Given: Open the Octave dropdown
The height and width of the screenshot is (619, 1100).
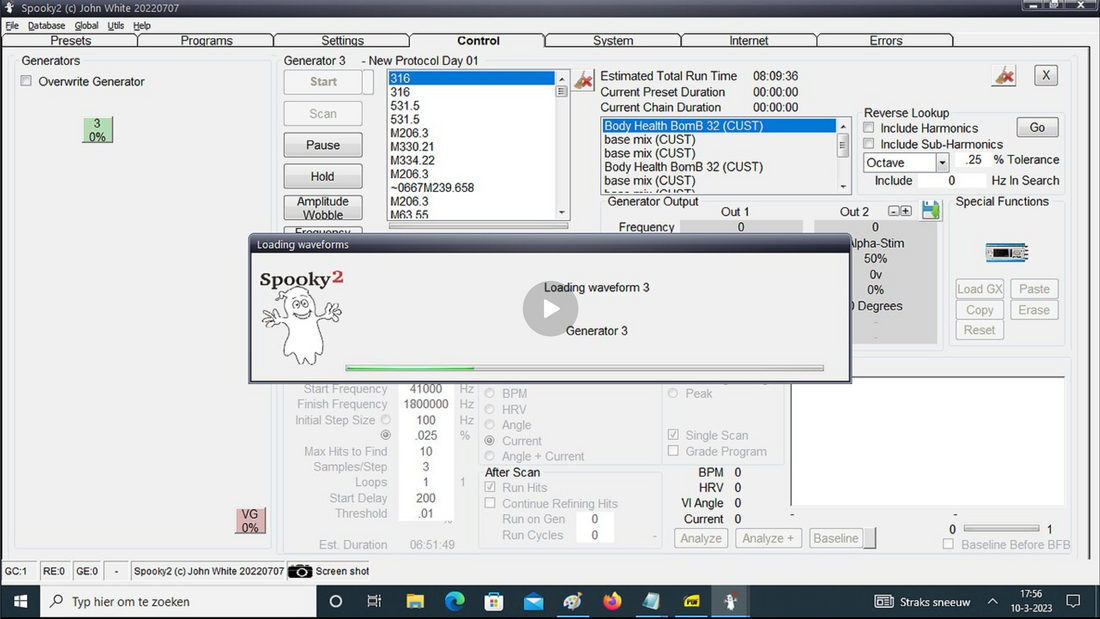Looking at the screenshot, I should (942, 163).
